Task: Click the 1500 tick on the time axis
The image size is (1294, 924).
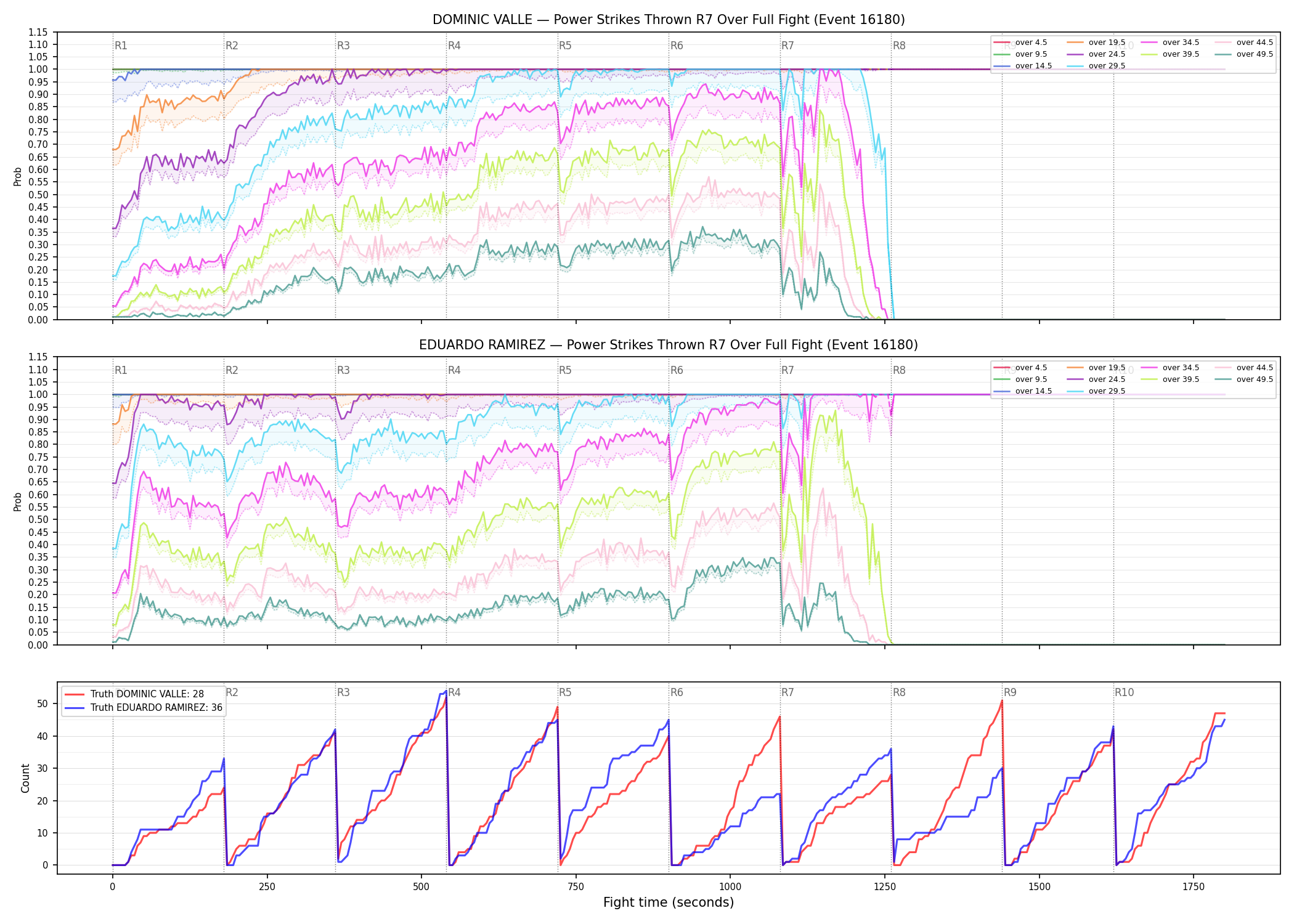Action: [1040, 887]
